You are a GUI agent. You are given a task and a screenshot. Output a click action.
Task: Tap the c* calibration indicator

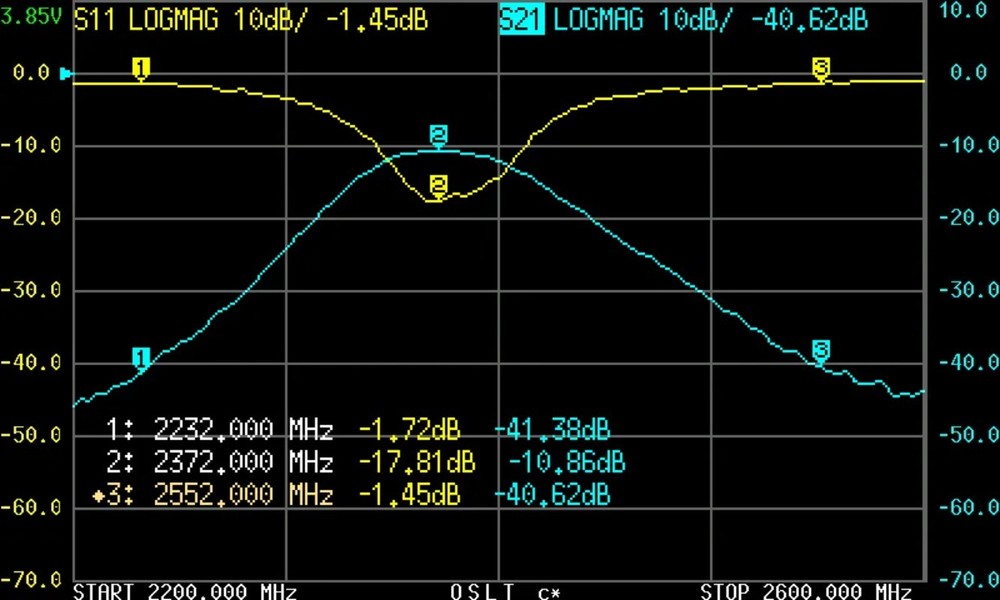click(549, 591)
